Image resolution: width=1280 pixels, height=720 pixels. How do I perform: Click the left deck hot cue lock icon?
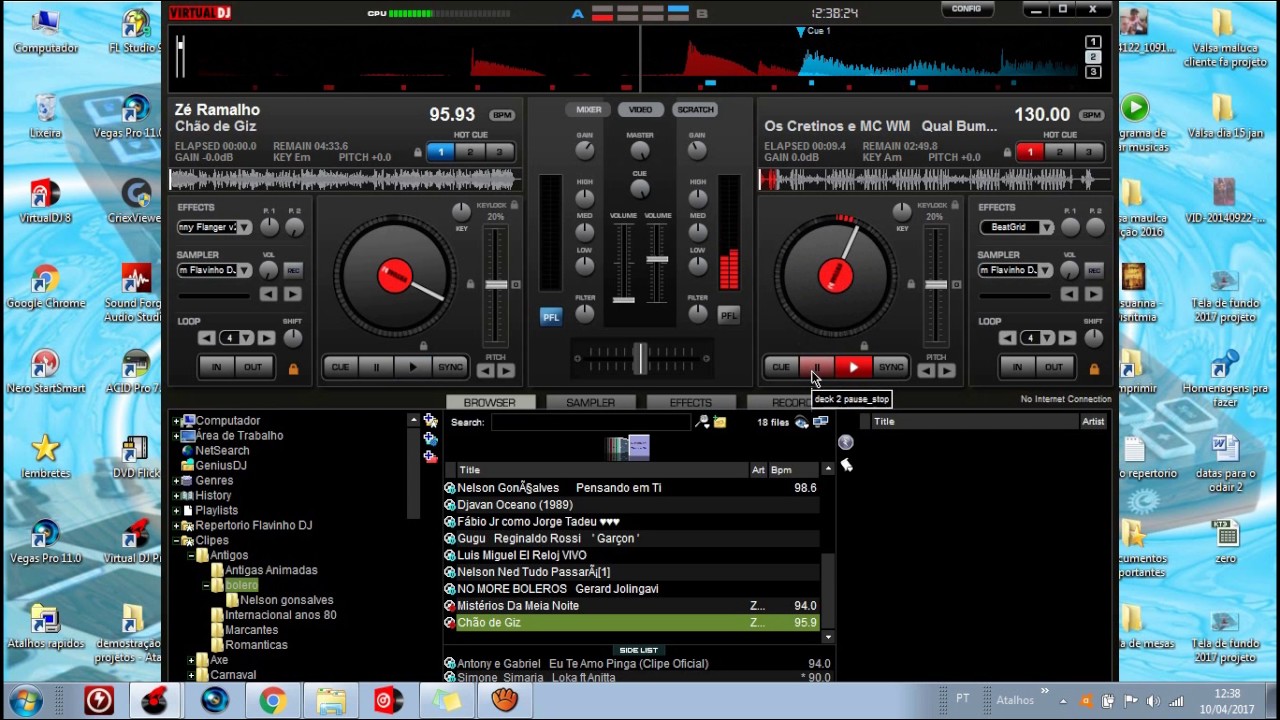point(418,153)
